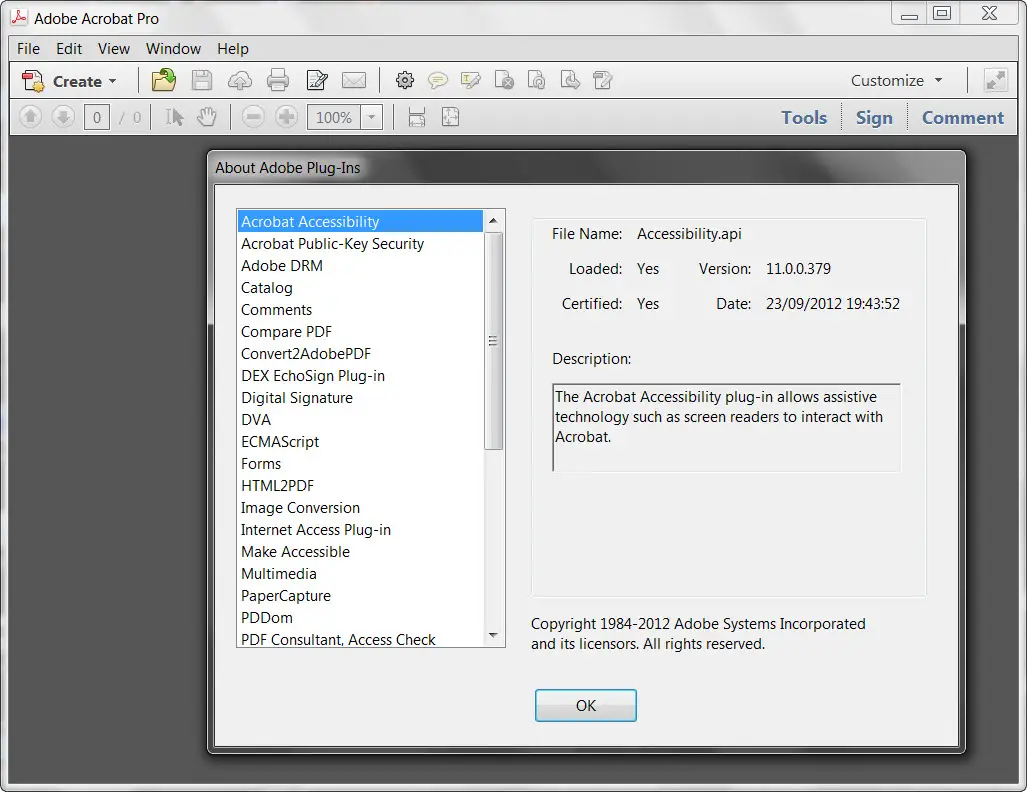Image resolution: width=1027 pixels, height=792 pixels.
Task: Click the delete page toolbar icon
Action: [504, 80]
